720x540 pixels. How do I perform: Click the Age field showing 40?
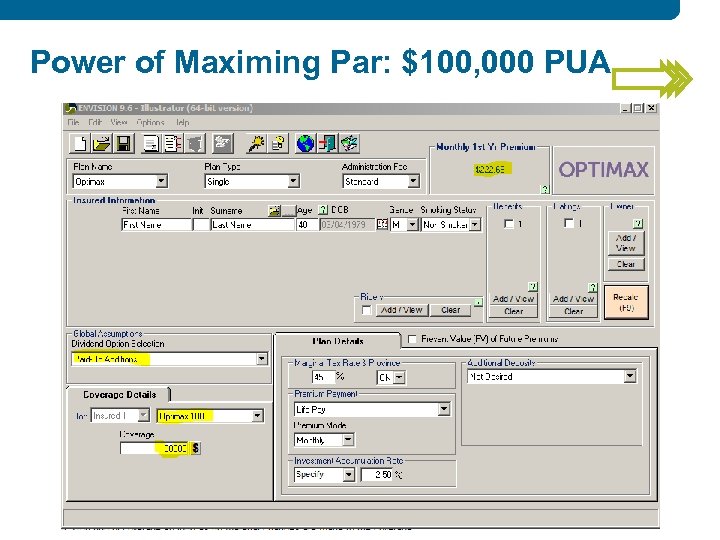coord(307,225)
